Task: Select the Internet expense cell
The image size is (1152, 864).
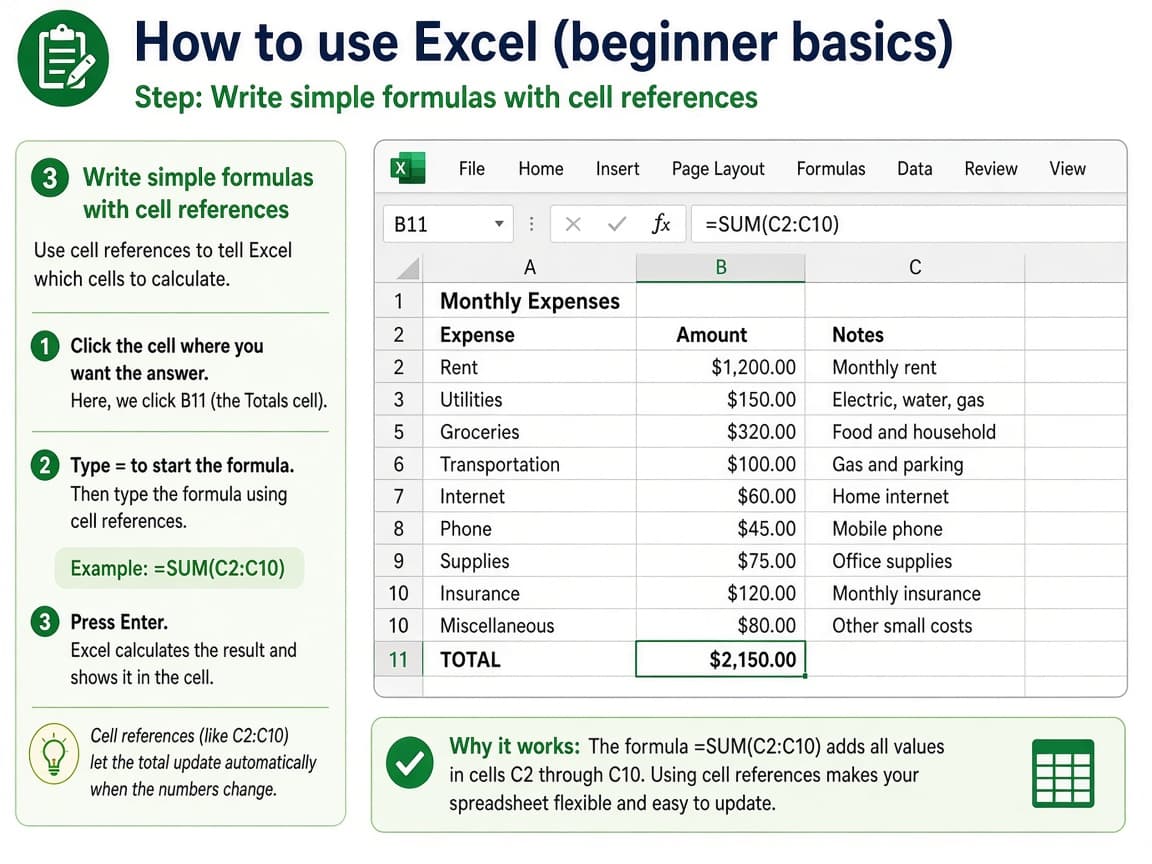Action: pyautogui.click(x=530, y=497)
